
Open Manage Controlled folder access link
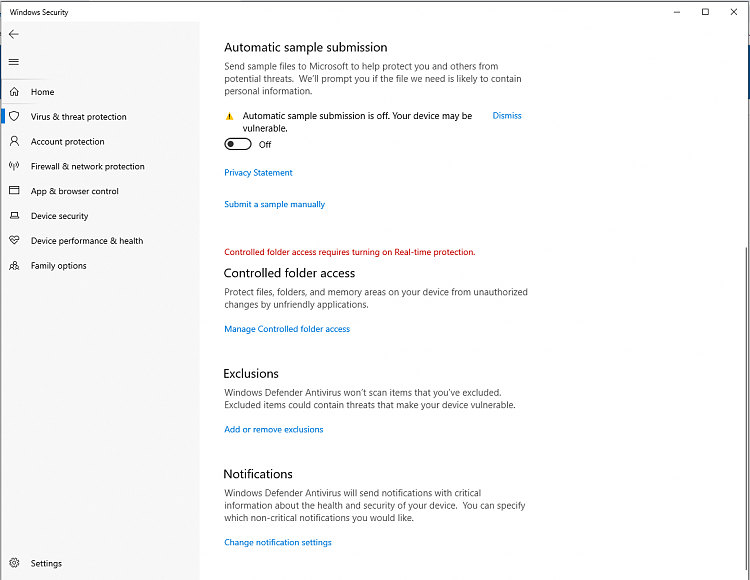[287, 329]
